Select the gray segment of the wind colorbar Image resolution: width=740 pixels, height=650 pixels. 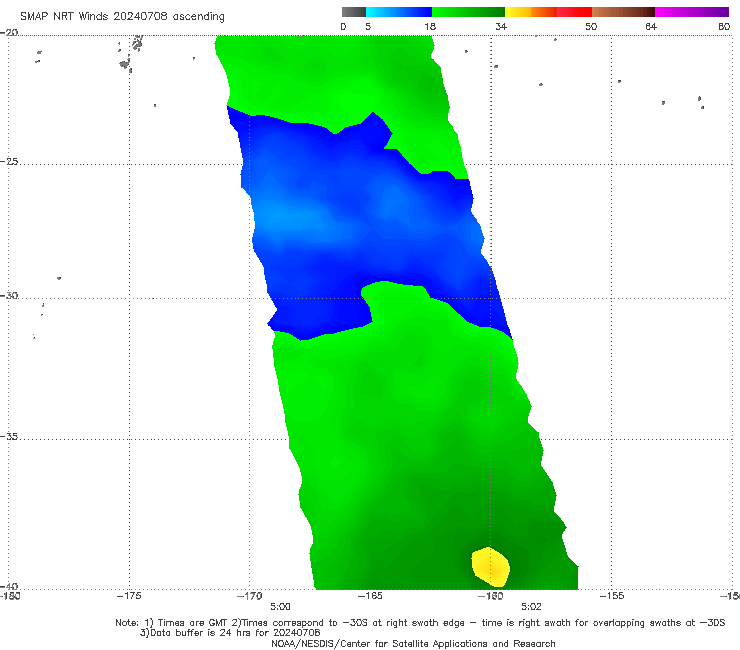[354, 12]
